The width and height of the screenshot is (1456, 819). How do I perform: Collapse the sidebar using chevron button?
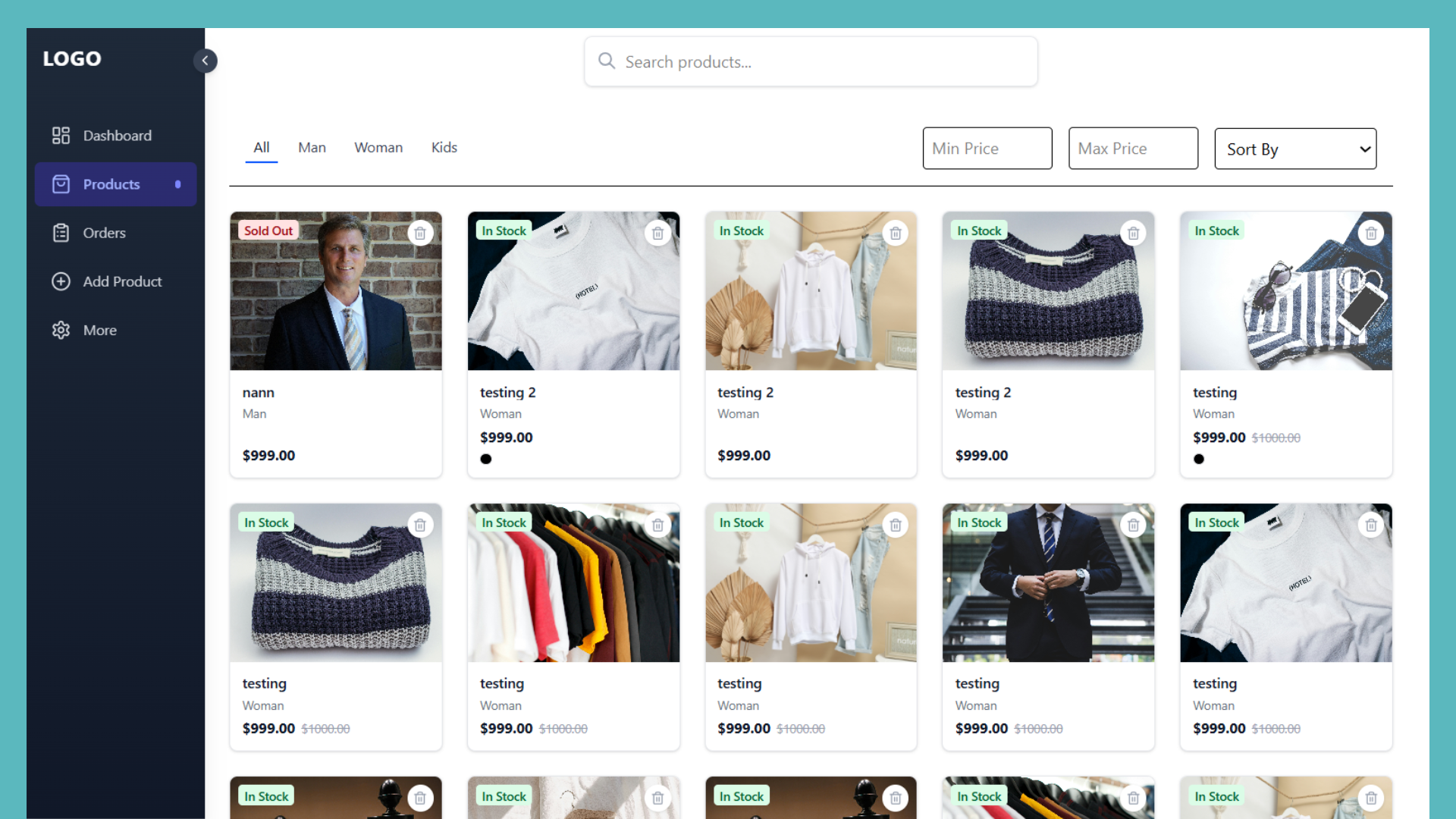205,61
